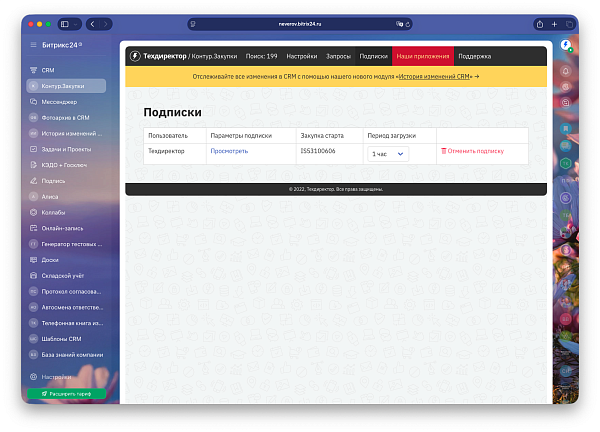The width and height of the screenshot is (600, 432).
Task: Click the notifications bell icon
Action: click(566, 71)
